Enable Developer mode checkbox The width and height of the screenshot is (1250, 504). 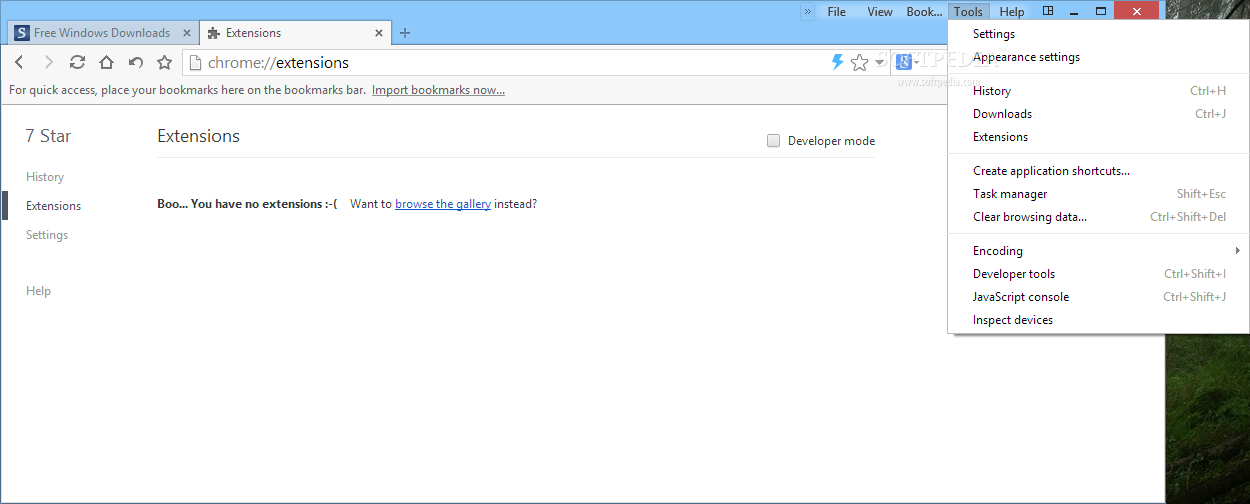[x=773, y=141]
